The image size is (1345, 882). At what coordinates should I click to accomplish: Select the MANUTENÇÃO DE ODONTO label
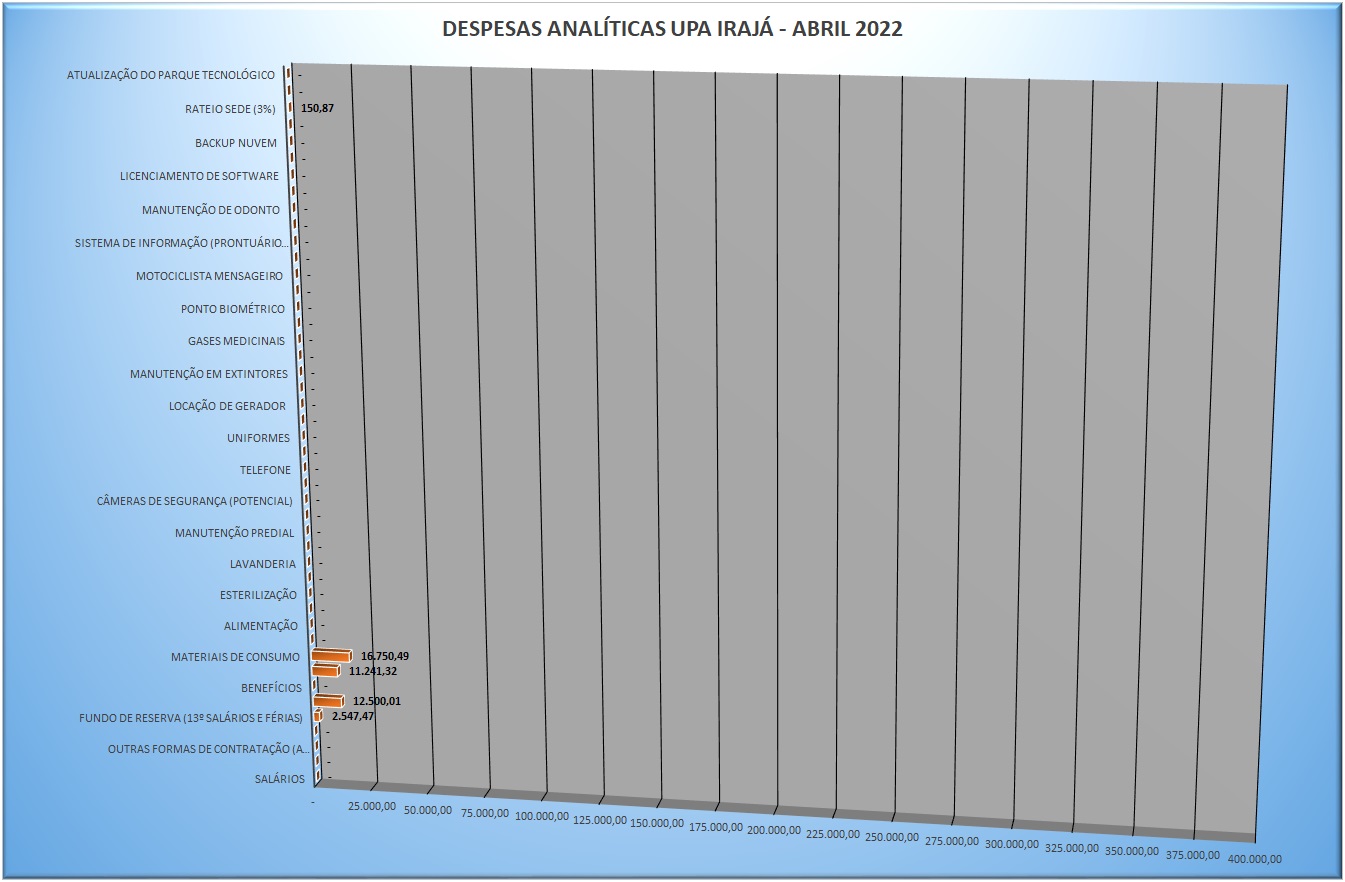coord(212,210)
